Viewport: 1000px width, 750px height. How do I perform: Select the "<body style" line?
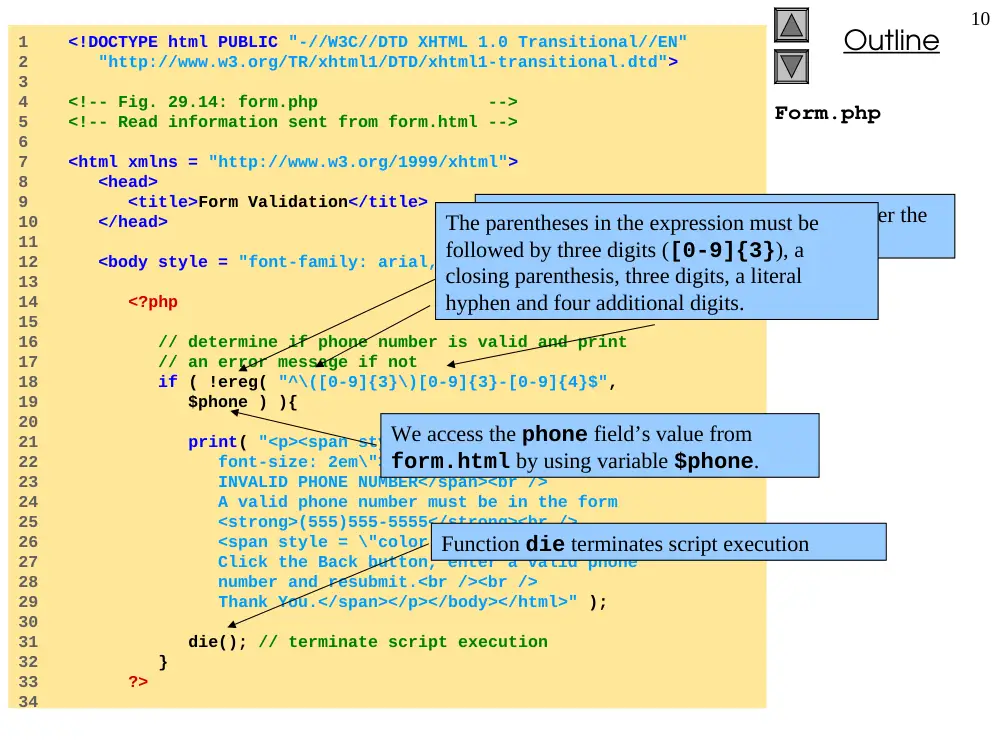coord(267,262)
